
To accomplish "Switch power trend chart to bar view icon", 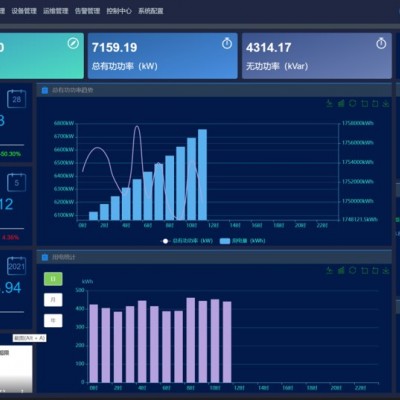I will coord(341,103).
